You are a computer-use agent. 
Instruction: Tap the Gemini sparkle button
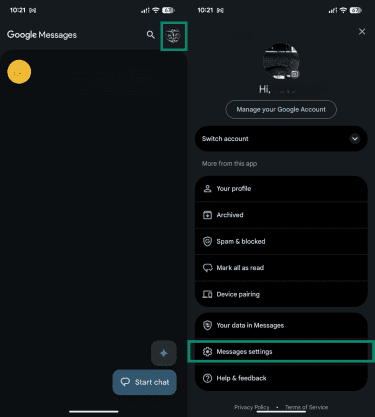pyautogui.click(x=164, y=353)
